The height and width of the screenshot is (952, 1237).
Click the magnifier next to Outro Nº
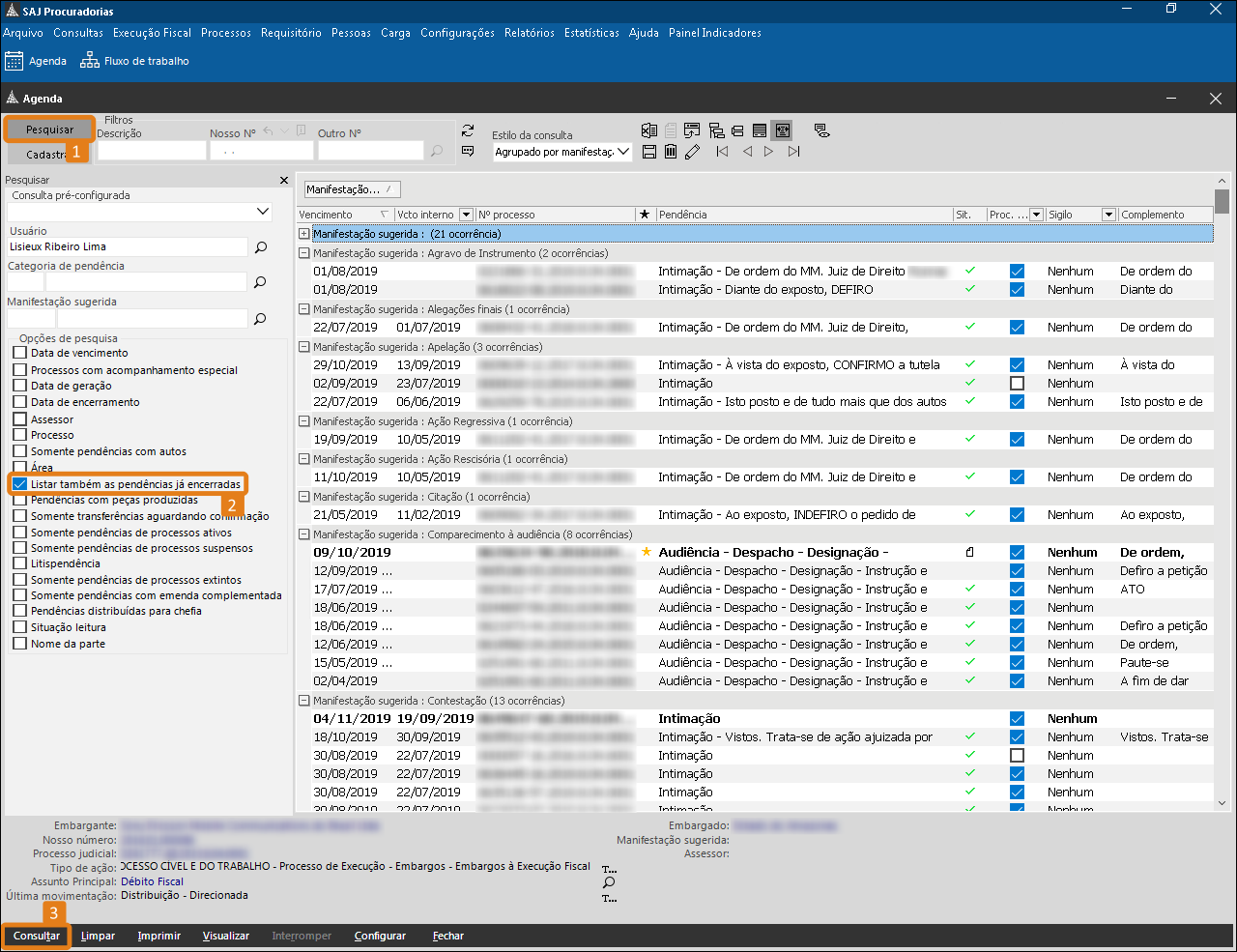(437, 151)
